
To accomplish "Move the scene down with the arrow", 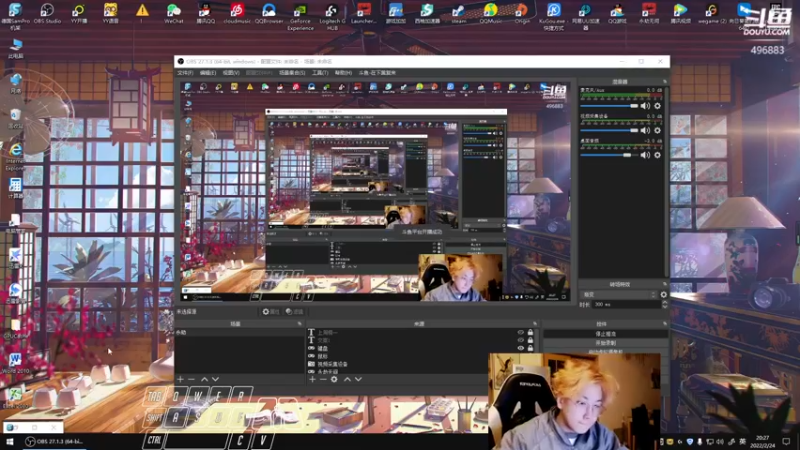I will 215,379.
